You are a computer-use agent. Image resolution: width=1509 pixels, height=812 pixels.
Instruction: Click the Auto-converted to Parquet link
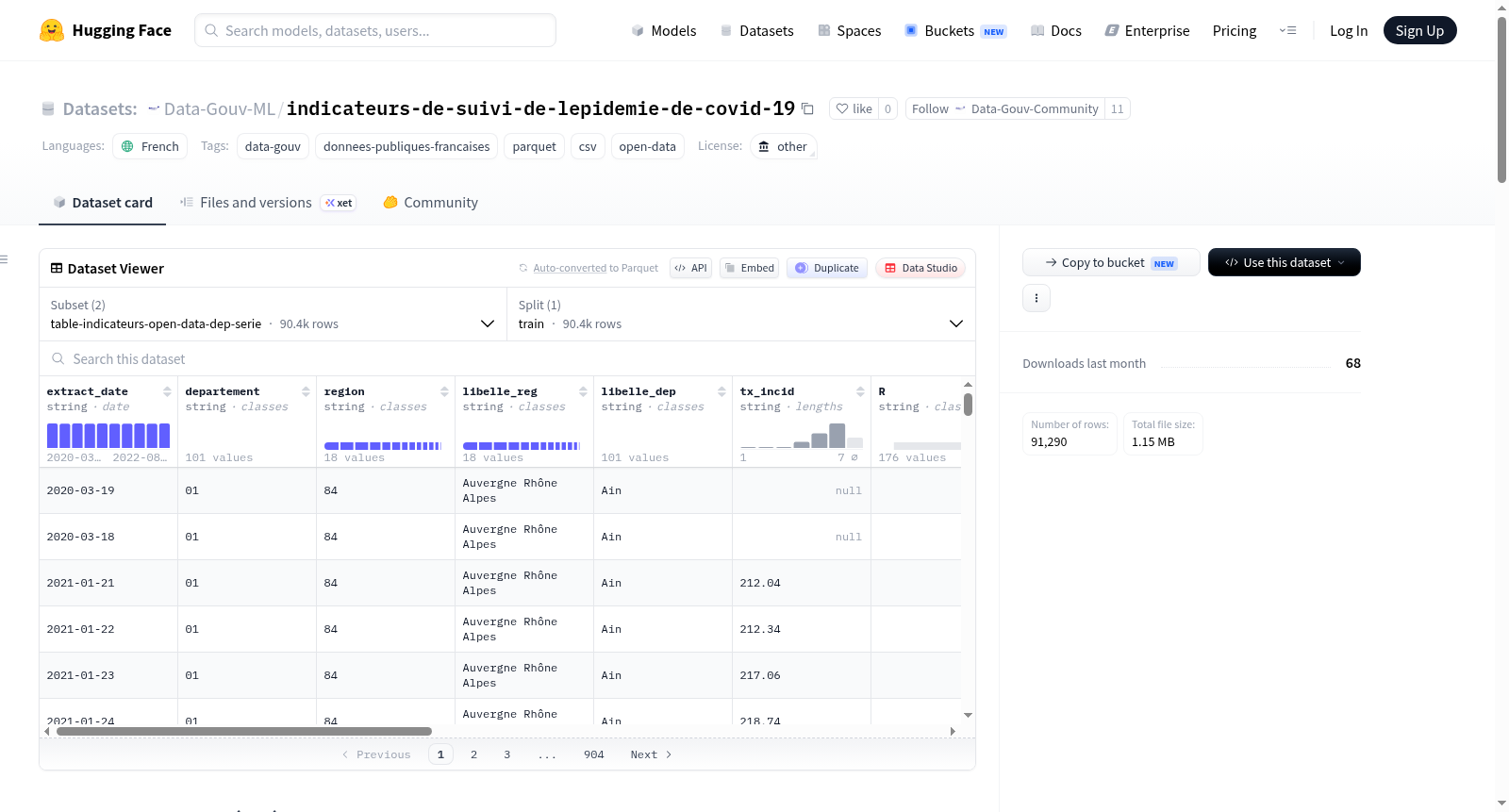[x=595, y=268]
